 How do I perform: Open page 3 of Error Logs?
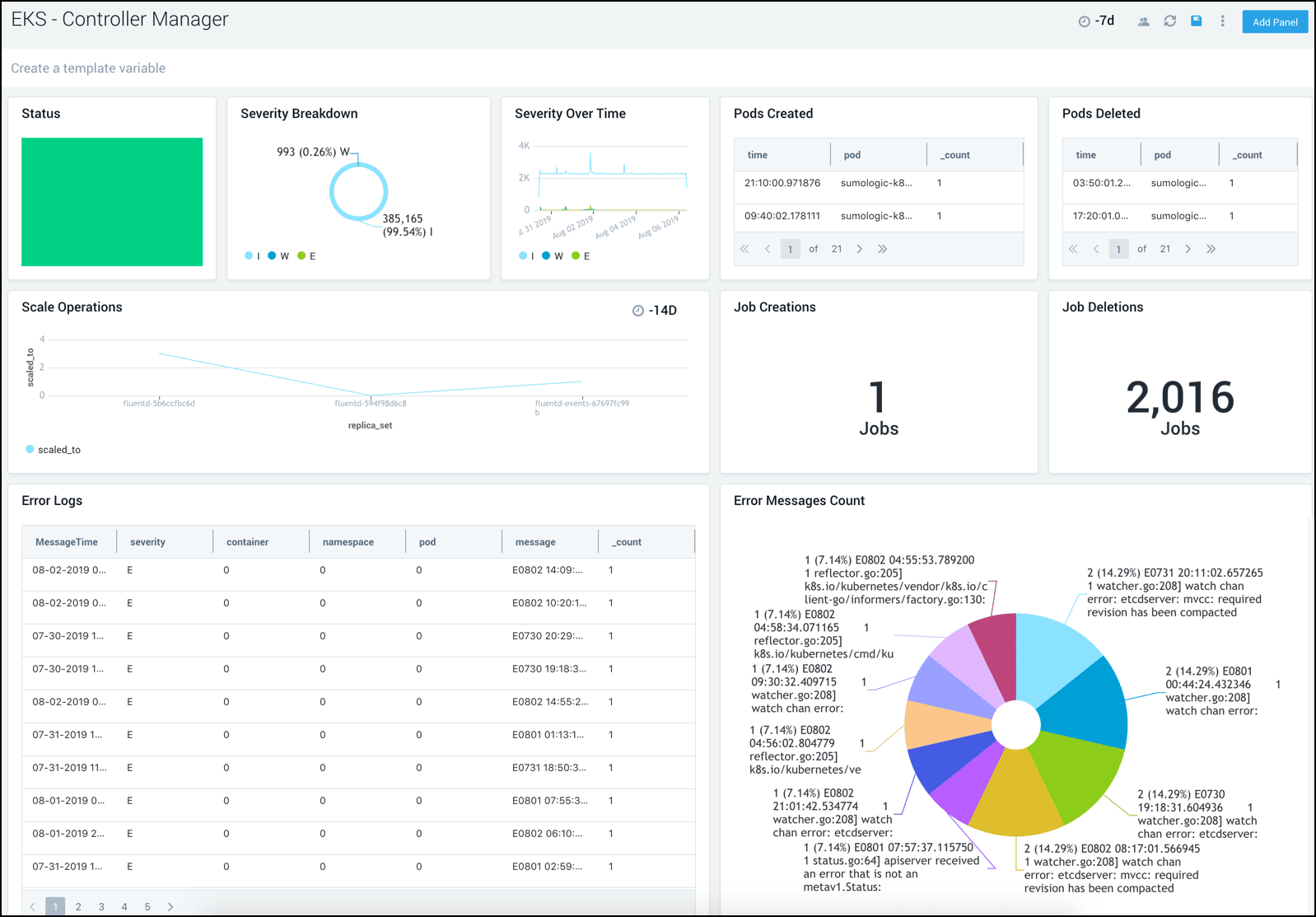pos(101,906)
